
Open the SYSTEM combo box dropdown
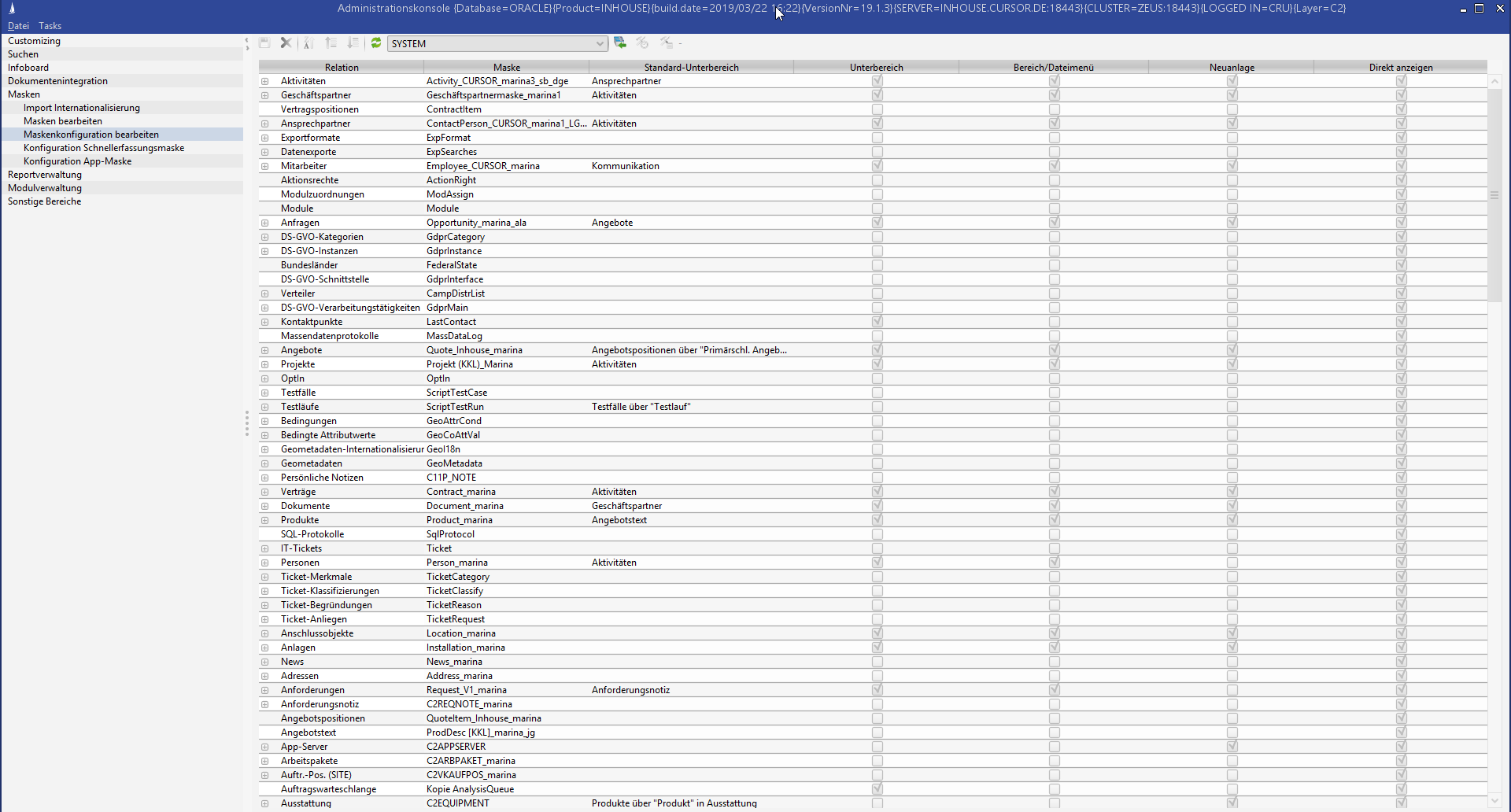pyautogui.click(x=599, y=43)
